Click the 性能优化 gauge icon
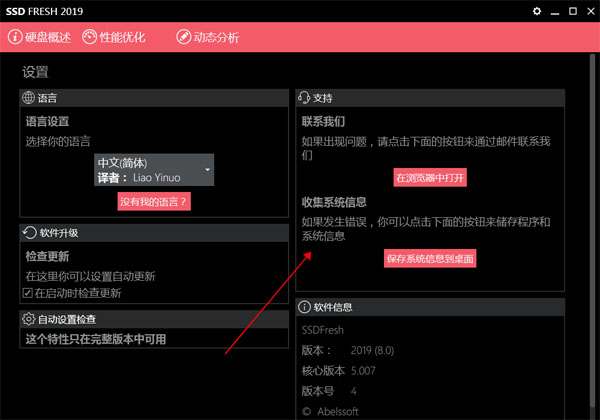 (x=89, y=37)
